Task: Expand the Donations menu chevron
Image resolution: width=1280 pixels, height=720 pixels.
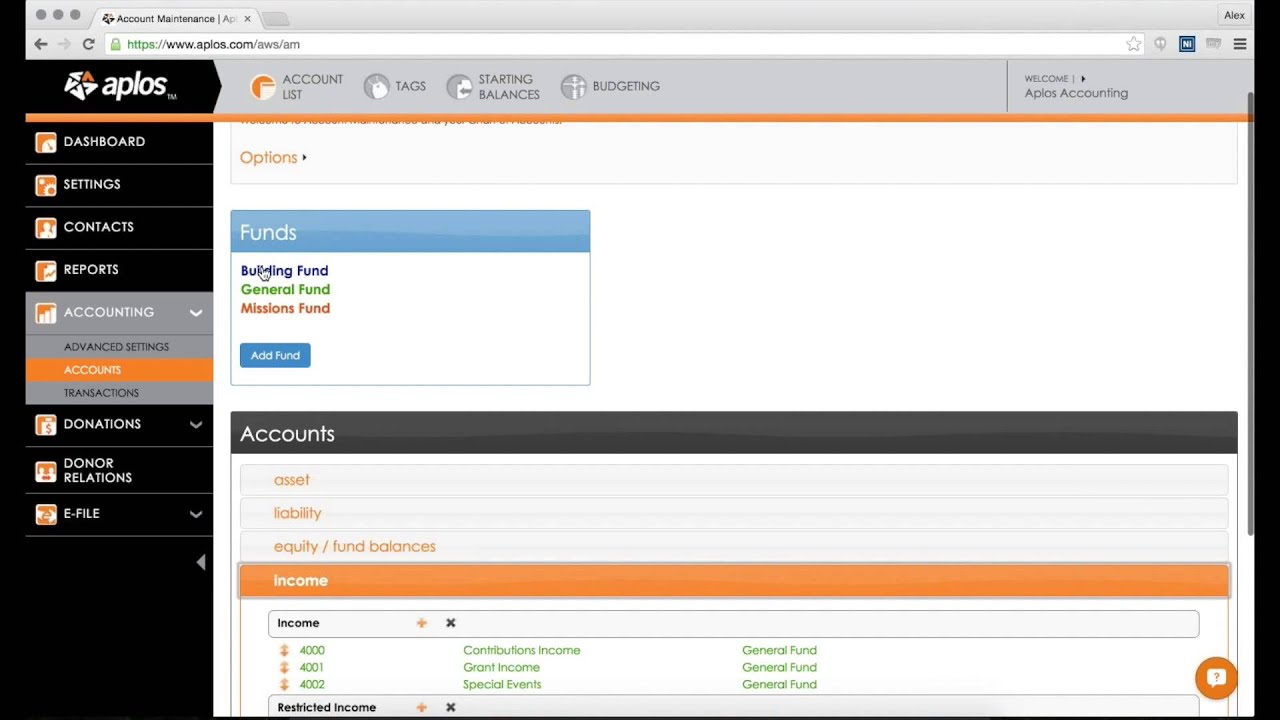Action: coord(196,424)
